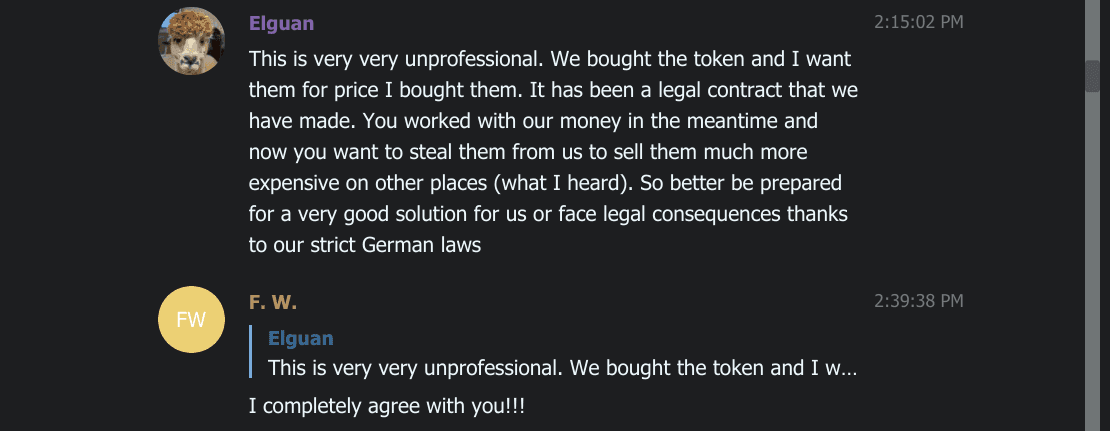The width and height of the screenshot is (1110, 431).
Task: Grab the chat scrollbar thumb
Action: (1092, 76)
